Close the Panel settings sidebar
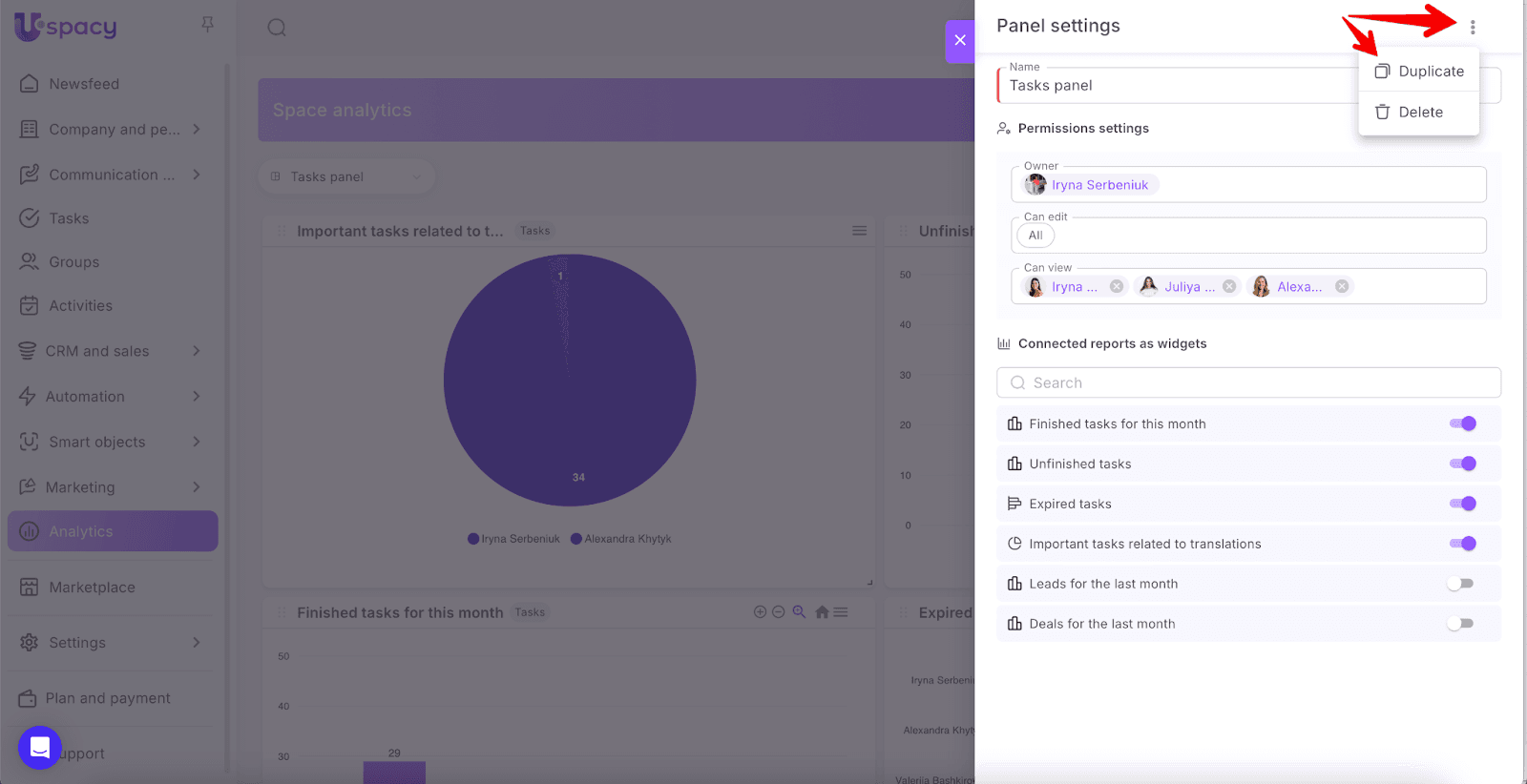Viewport: 1527px width, 784px height. (959, 41)
